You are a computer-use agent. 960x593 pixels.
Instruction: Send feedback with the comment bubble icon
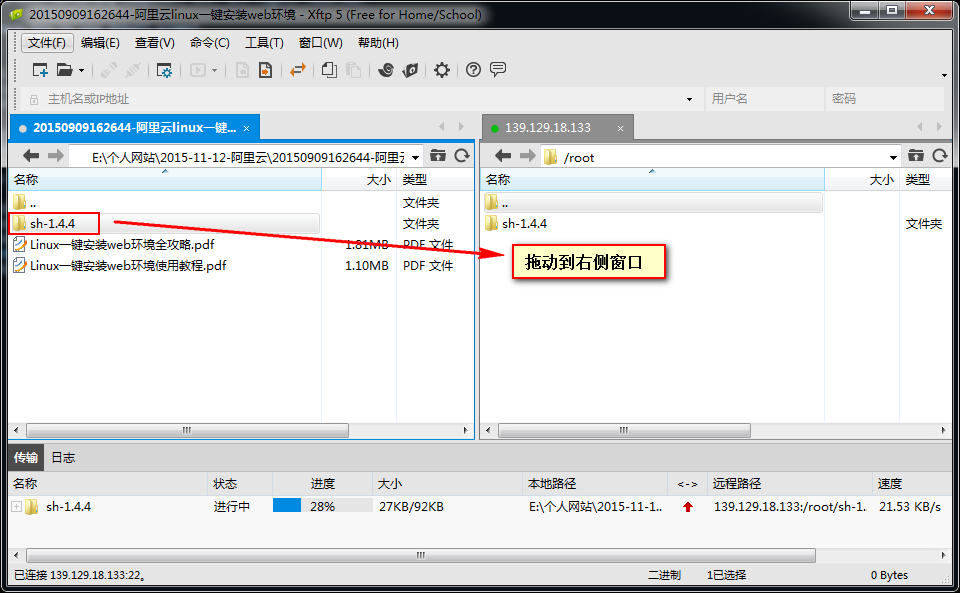point(498,70)
